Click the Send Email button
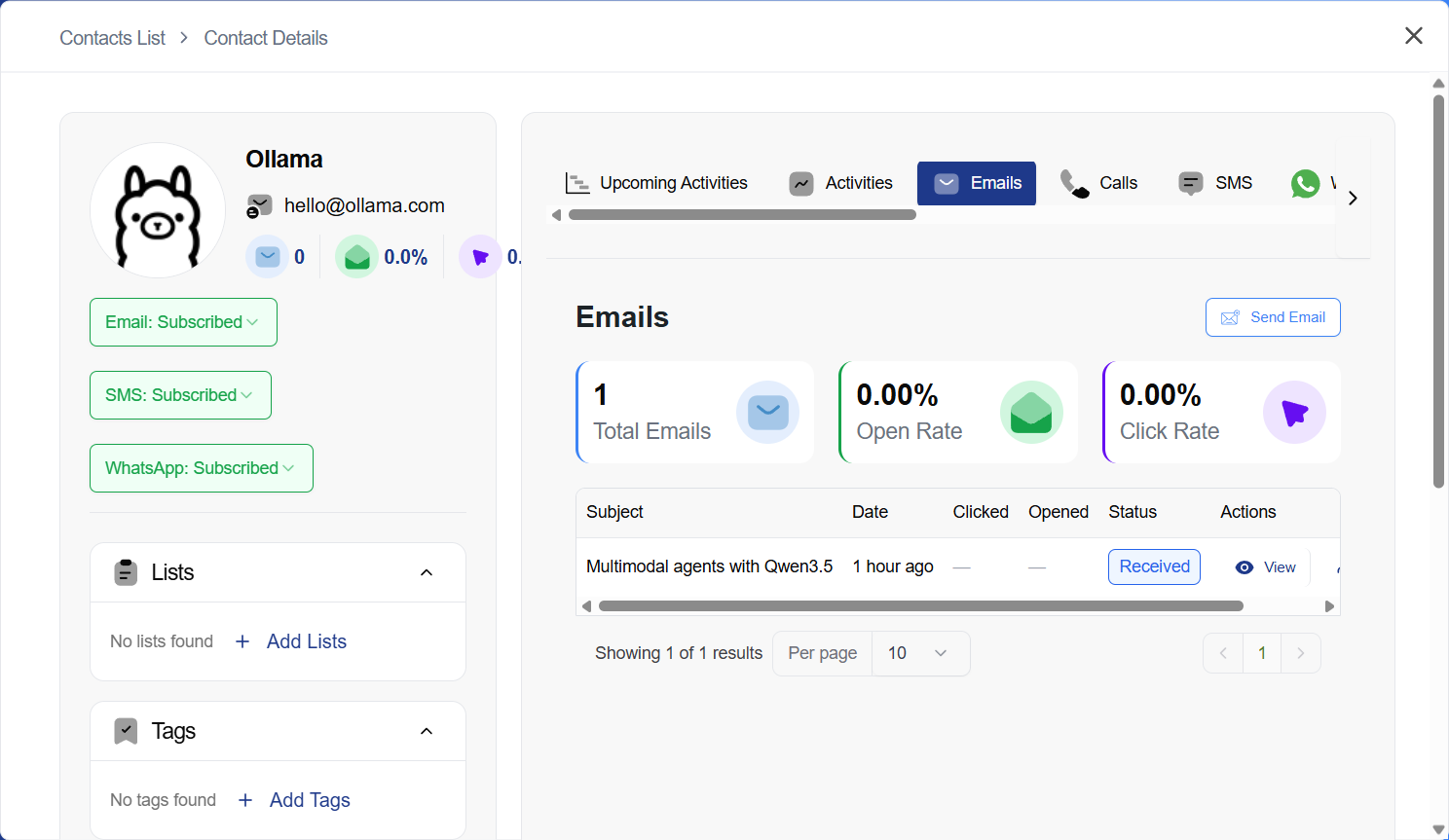The height and width of the screenshot is (840, 1449). (x=1273, y=316)
